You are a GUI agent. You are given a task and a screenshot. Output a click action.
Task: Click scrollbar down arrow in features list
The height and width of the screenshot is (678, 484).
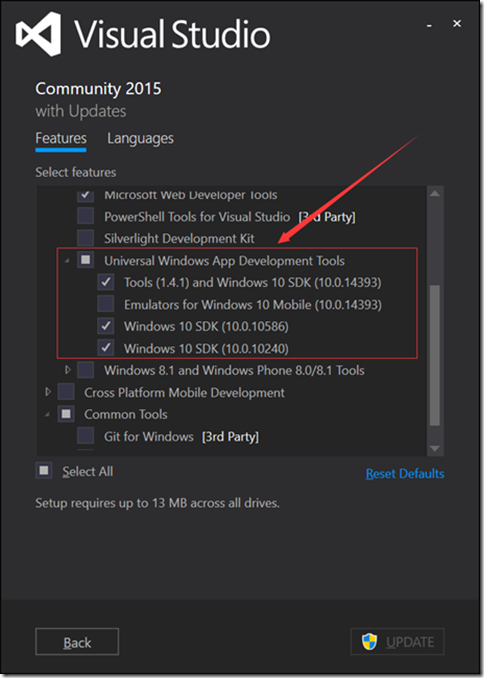(x=435, y=448)
